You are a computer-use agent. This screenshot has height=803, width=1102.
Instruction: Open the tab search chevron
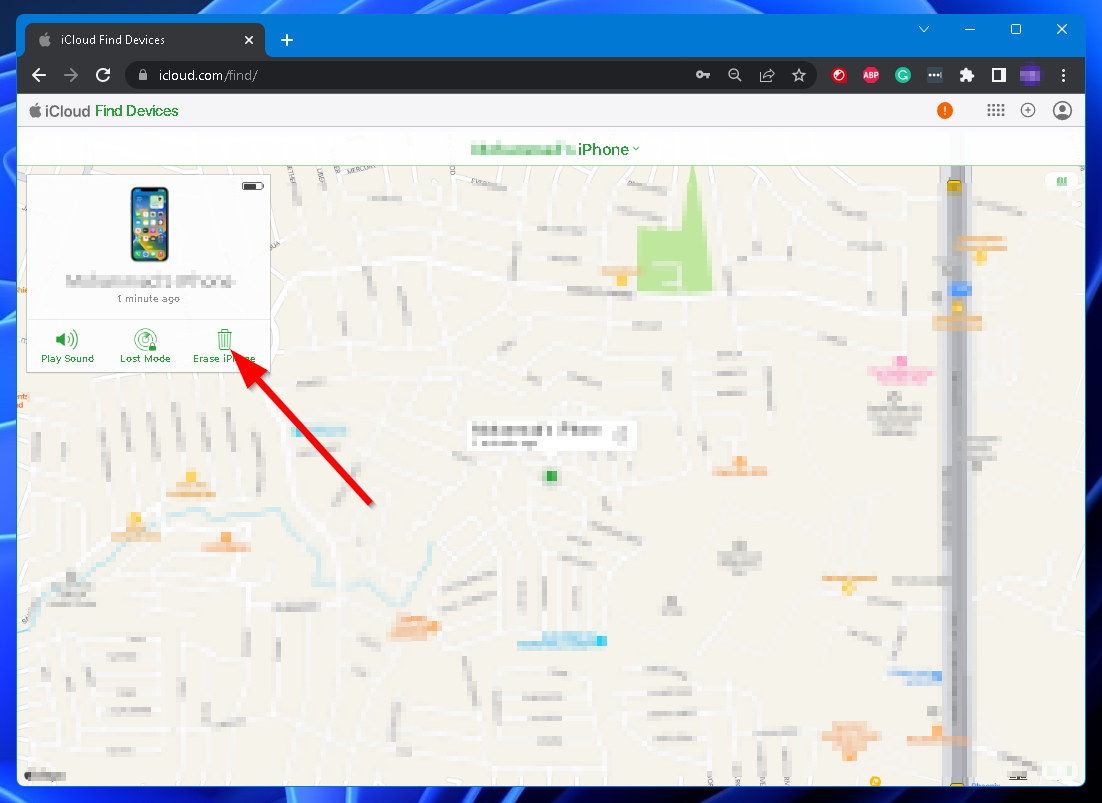click(924, 29)
